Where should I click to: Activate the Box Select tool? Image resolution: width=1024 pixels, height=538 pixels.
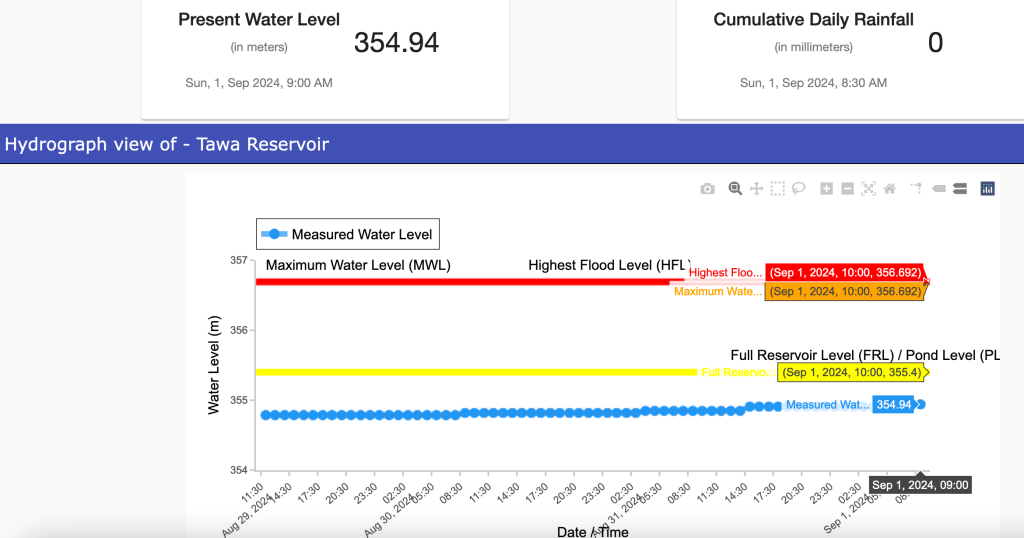[x=778, y=188]
